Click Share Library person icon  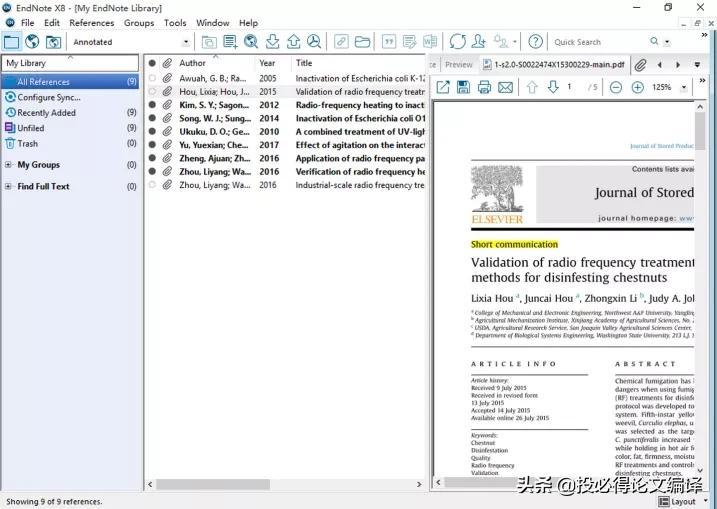479,42
